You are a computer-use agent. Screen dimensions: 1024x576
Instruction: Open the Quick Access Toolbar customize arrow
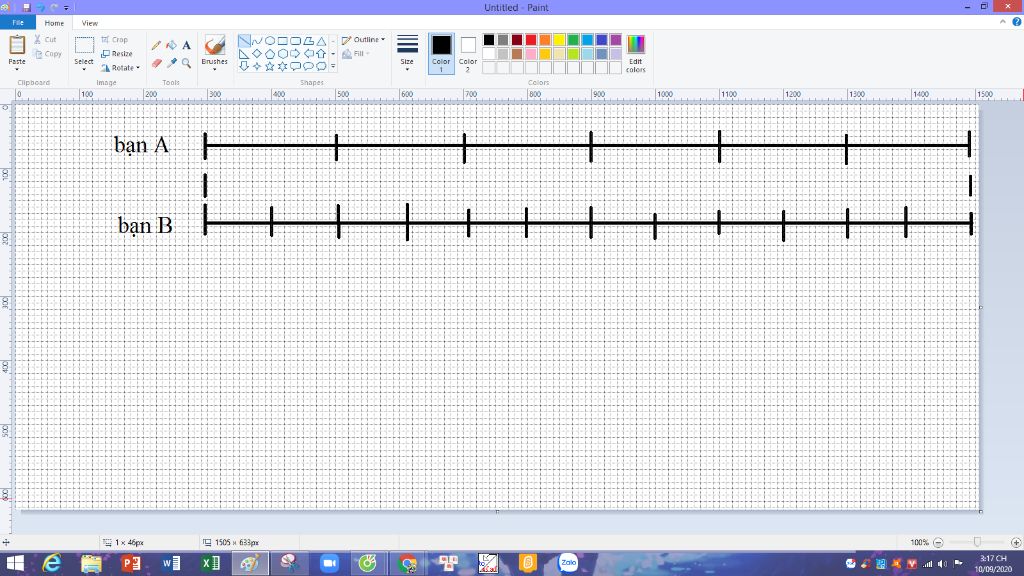66,8
